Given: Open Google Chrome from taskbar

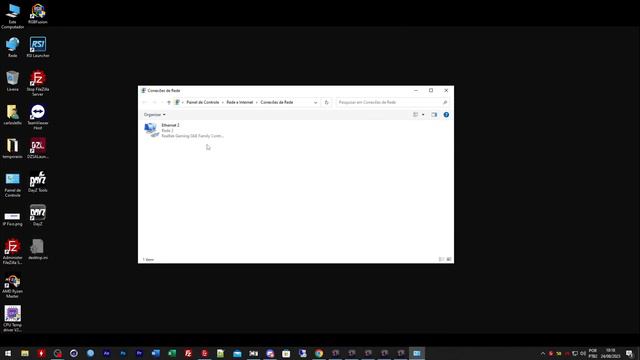Looking at the screenshot, I should (x=319, y=353).
